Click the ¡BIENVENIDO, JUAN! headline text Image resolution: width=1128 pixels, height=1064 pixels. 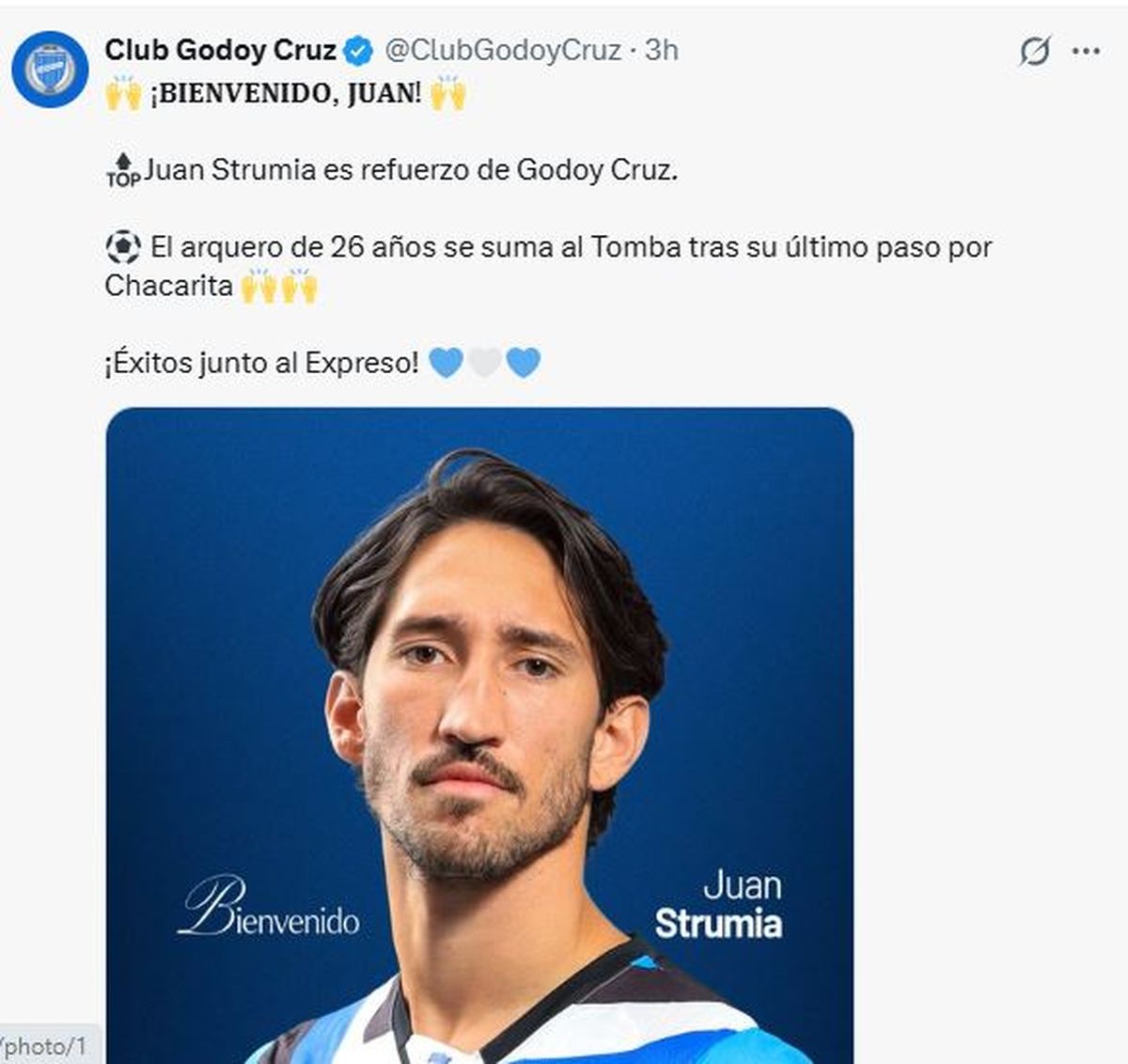pyautogui.click(x=286, y=94)
